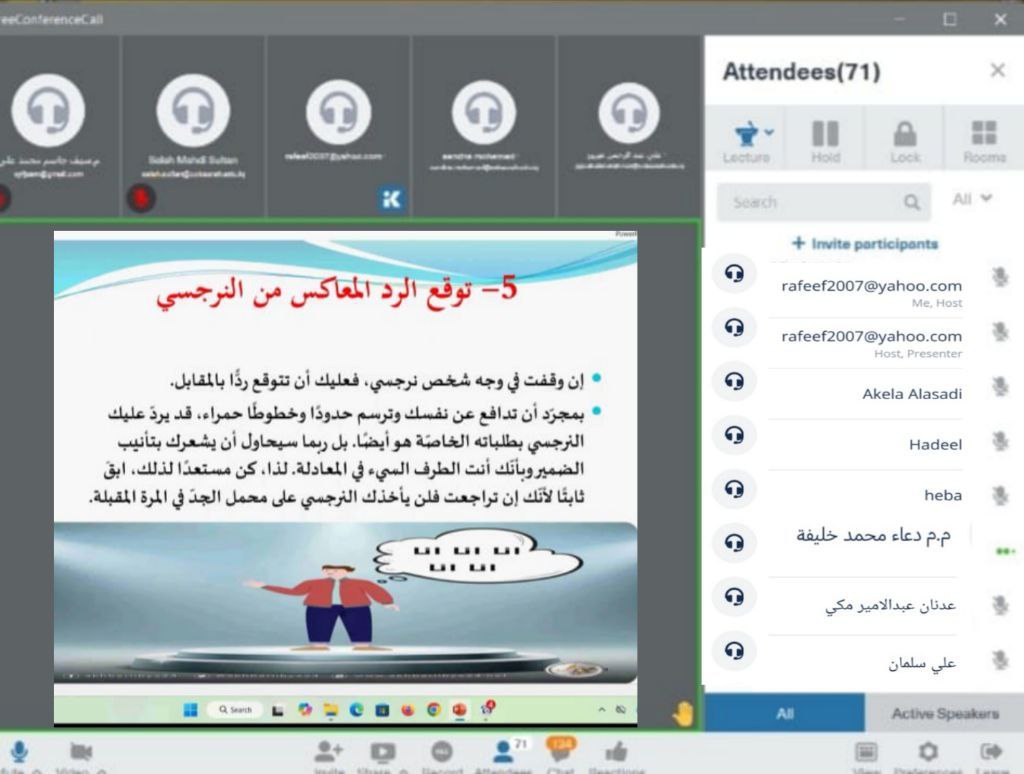Click the Invite participants link

click(864, 244)
